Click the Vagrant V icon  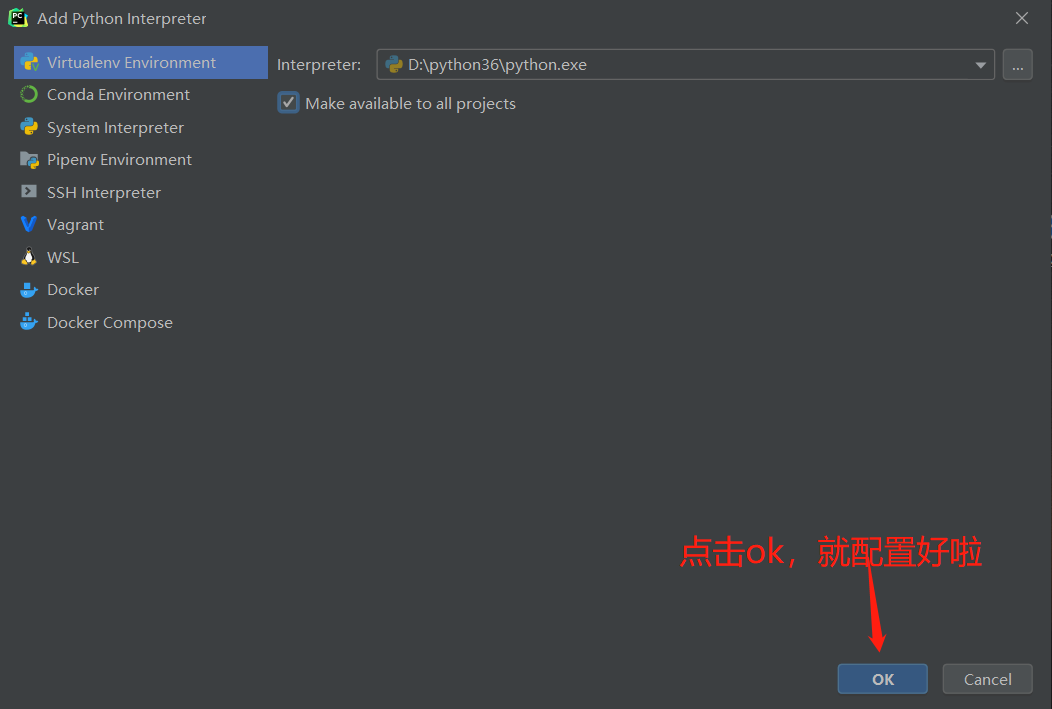pos(29,224)
